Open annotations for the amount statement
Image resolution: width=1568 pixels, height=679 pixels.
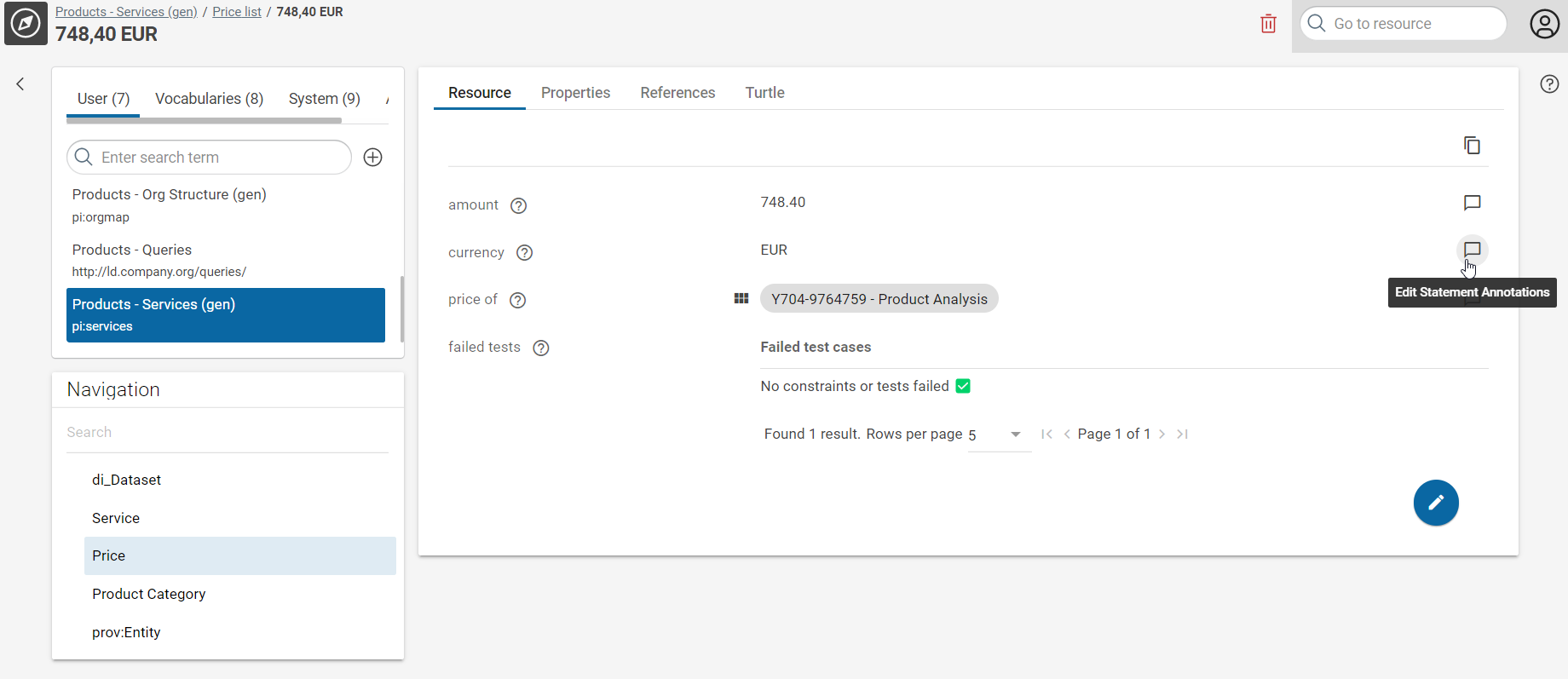(x=1472, y=203)
